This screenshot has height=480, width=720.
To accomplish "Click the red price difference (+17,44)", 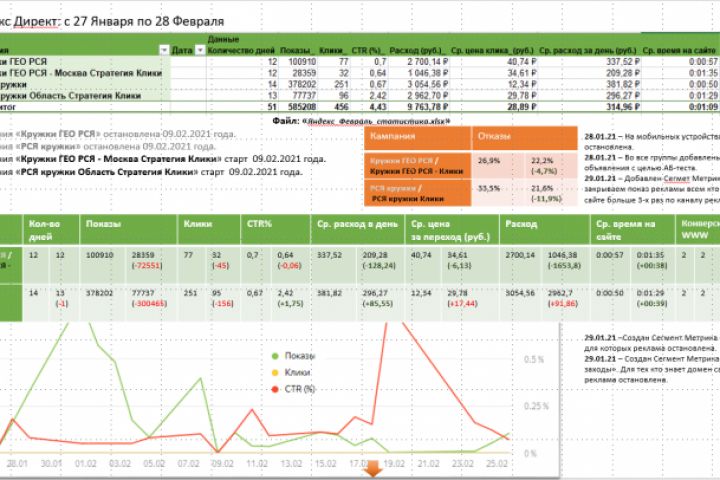I will (x=462, y=304).
